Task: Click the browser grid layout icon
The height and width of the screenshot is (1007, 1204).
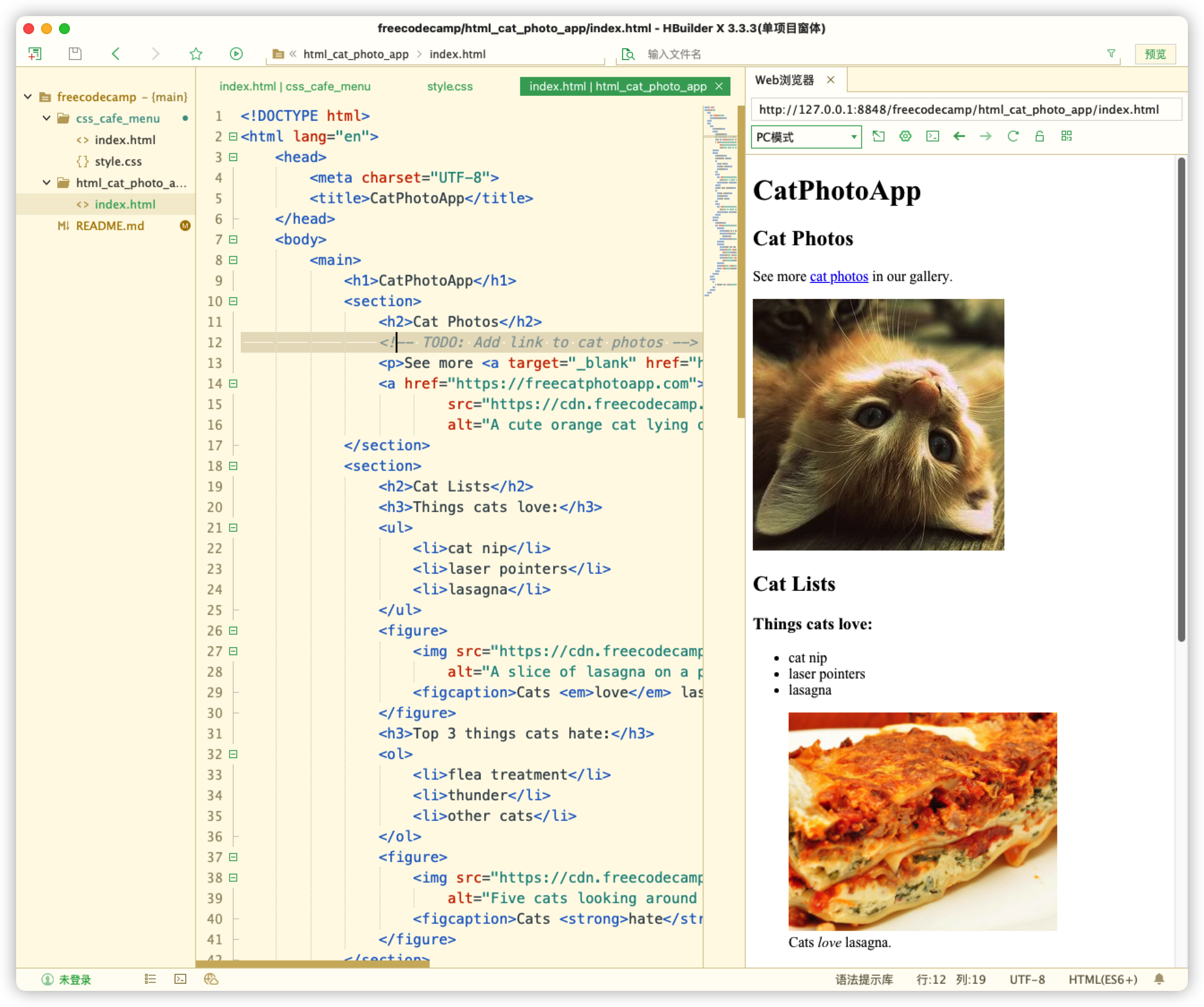Action: tap(1067, 137)
